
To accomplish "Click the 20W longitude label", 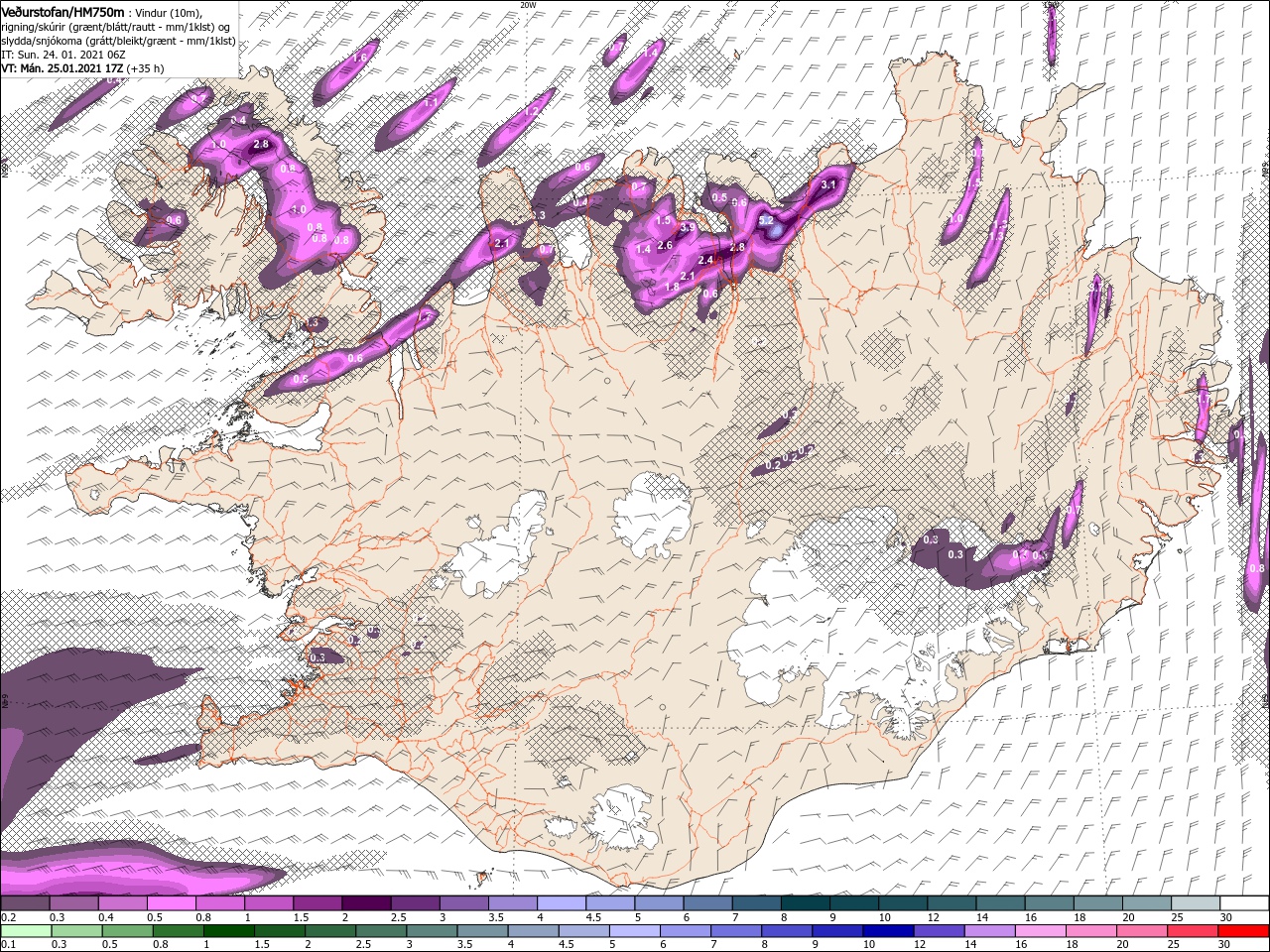I will pos(528,4).
